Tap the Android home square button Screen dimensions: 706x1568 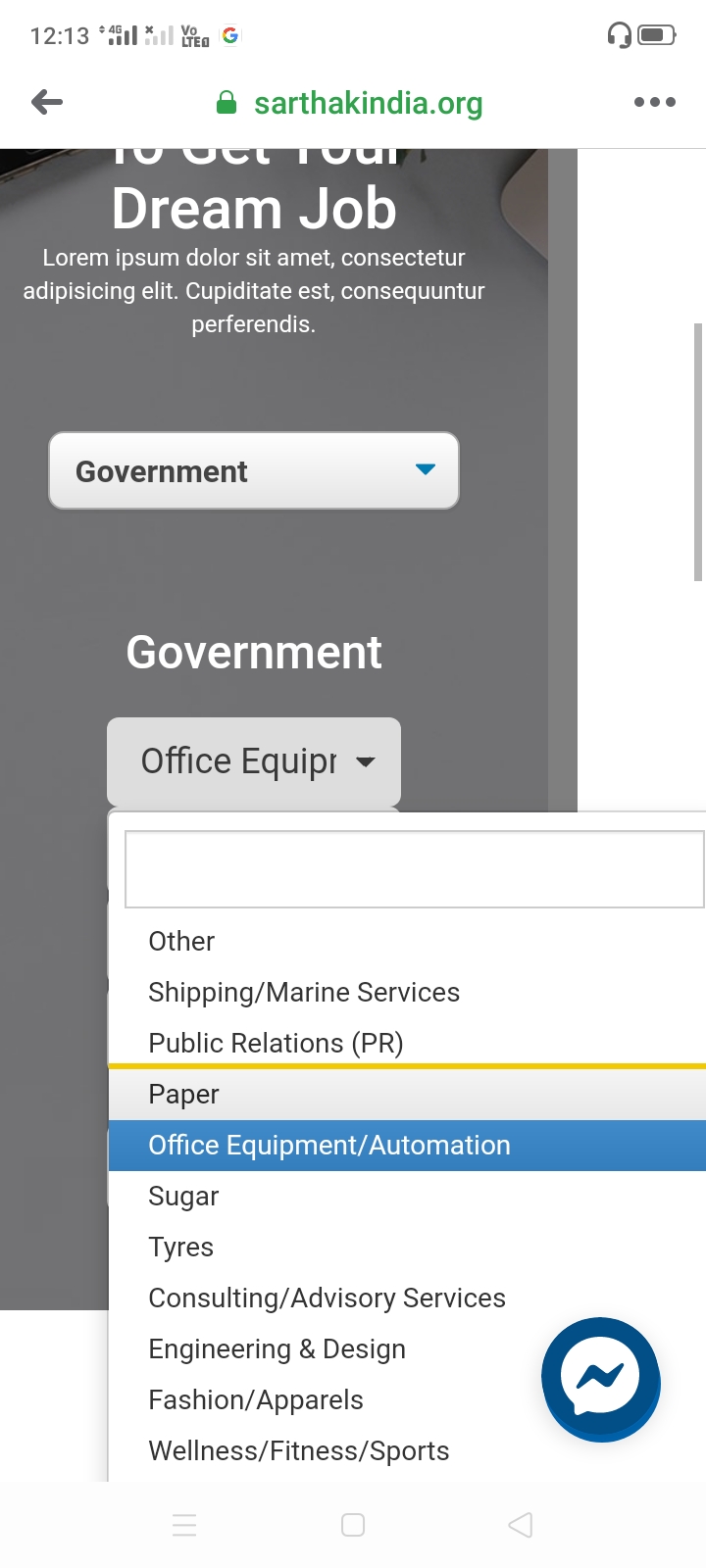(x=353, y=1525)
